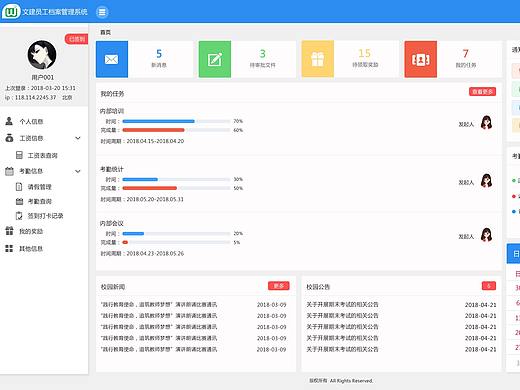Click the All Rights Reserved footer text
This screenshot has width=520, height=390.
tap(351, 381)
